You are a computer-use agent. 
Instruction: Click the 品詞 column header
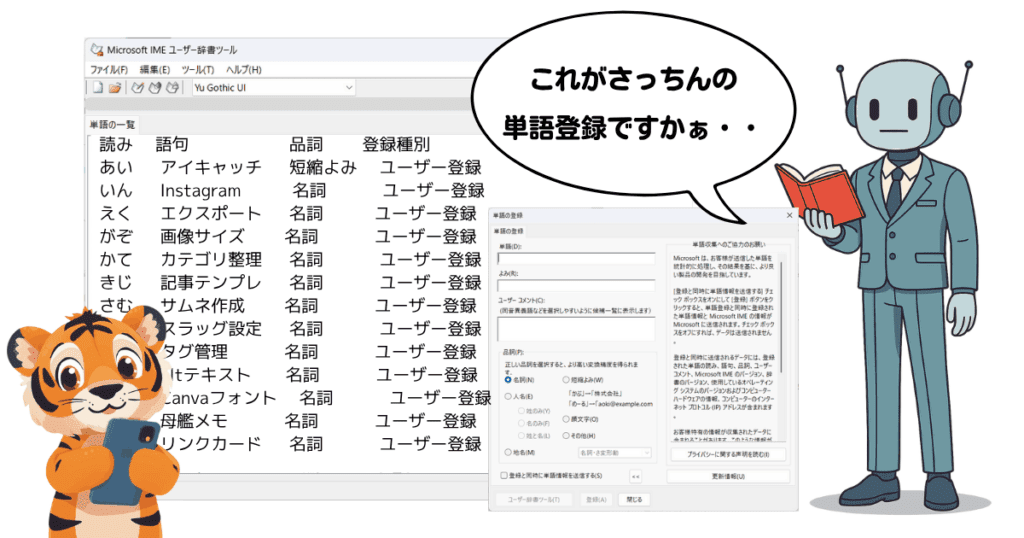coord(306,144)
